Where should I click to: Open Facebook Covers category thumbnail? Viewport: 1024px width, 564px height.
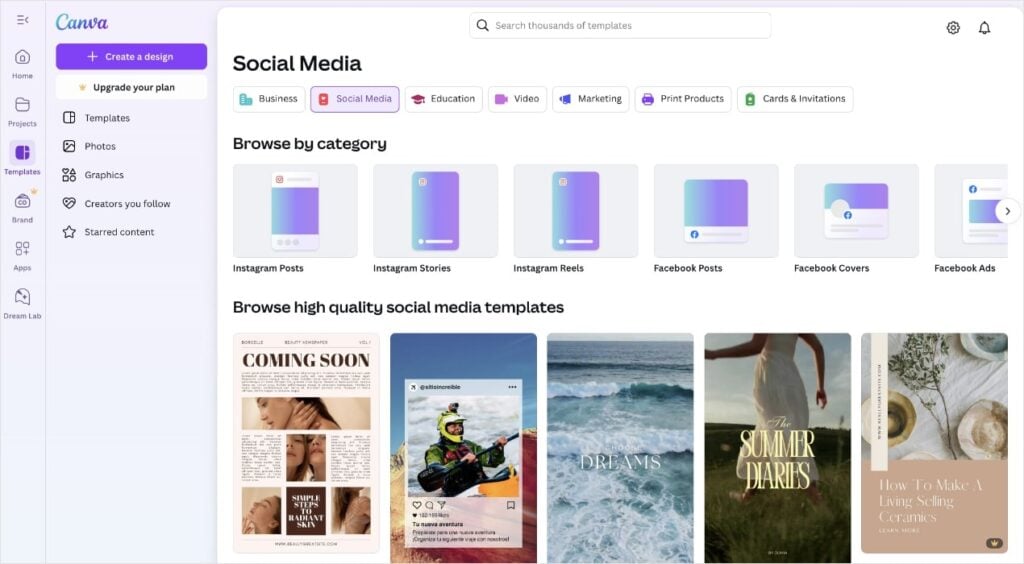click(856, 211)
